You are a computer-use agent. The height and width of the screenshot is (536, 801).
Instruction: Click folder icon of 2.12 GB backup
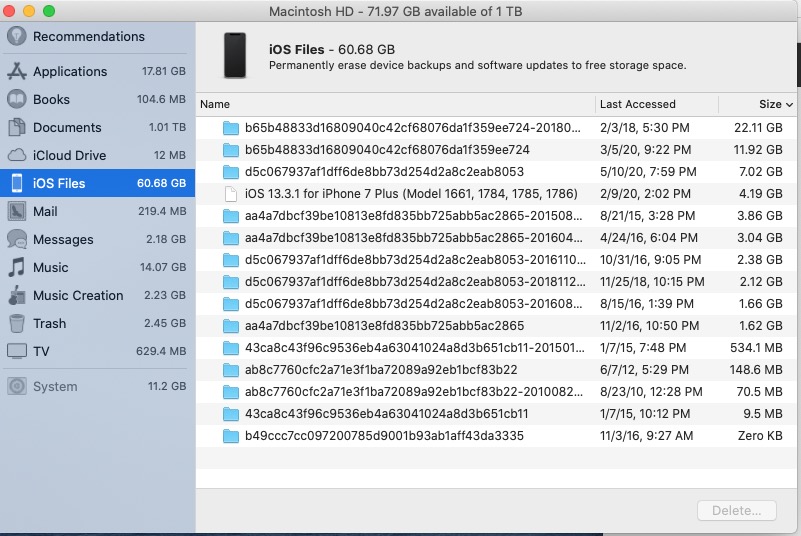[231, 282]
